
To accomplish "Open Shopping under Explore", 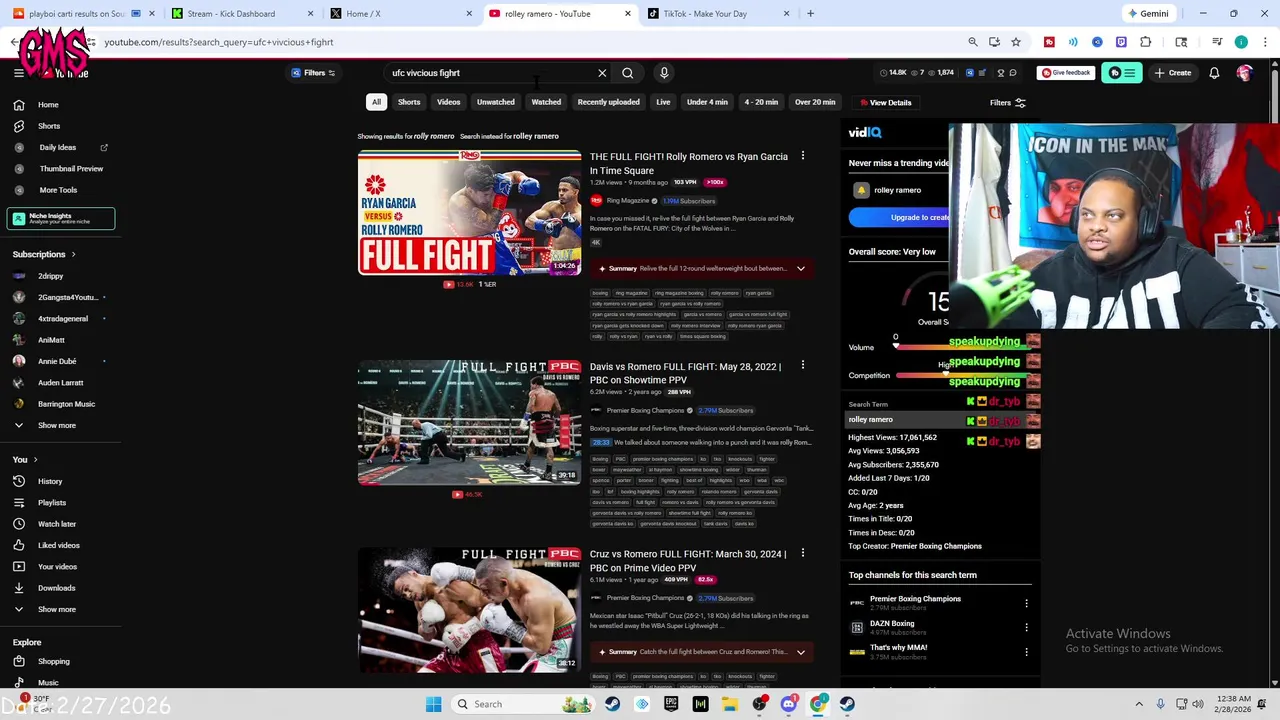I will coord(54,662).
